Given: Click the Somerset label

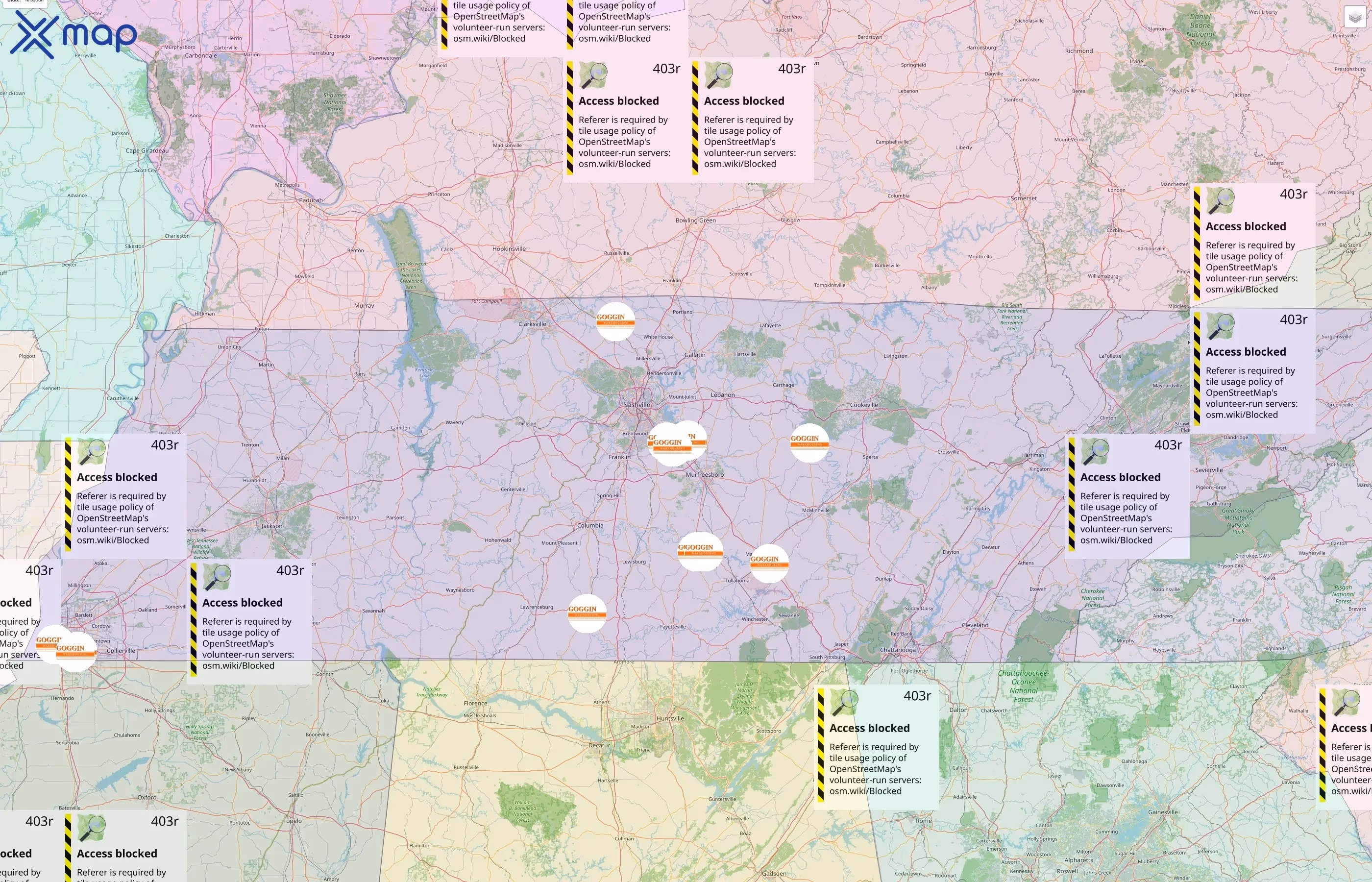Looking at the screenshot, I should click(1024, 198).
